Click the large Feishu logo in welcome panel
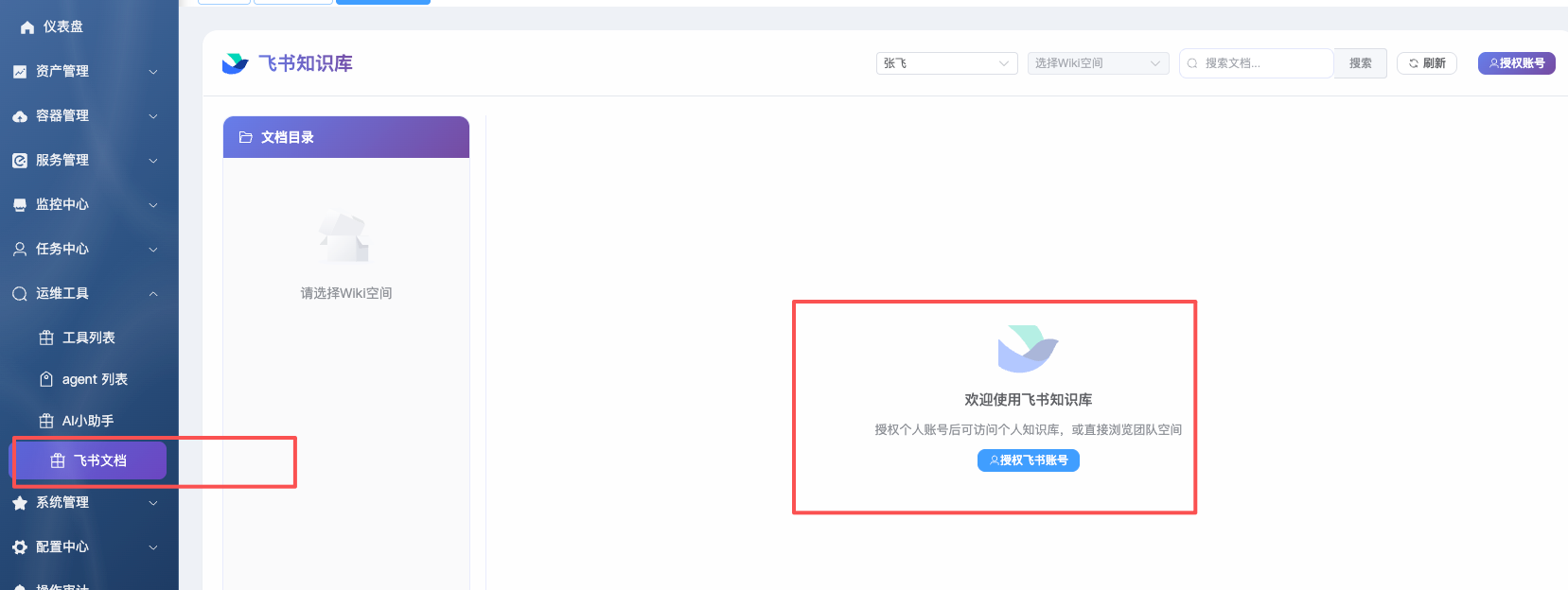The image size is (1568, 590). pyautogui.click(x=1028, y=349)
